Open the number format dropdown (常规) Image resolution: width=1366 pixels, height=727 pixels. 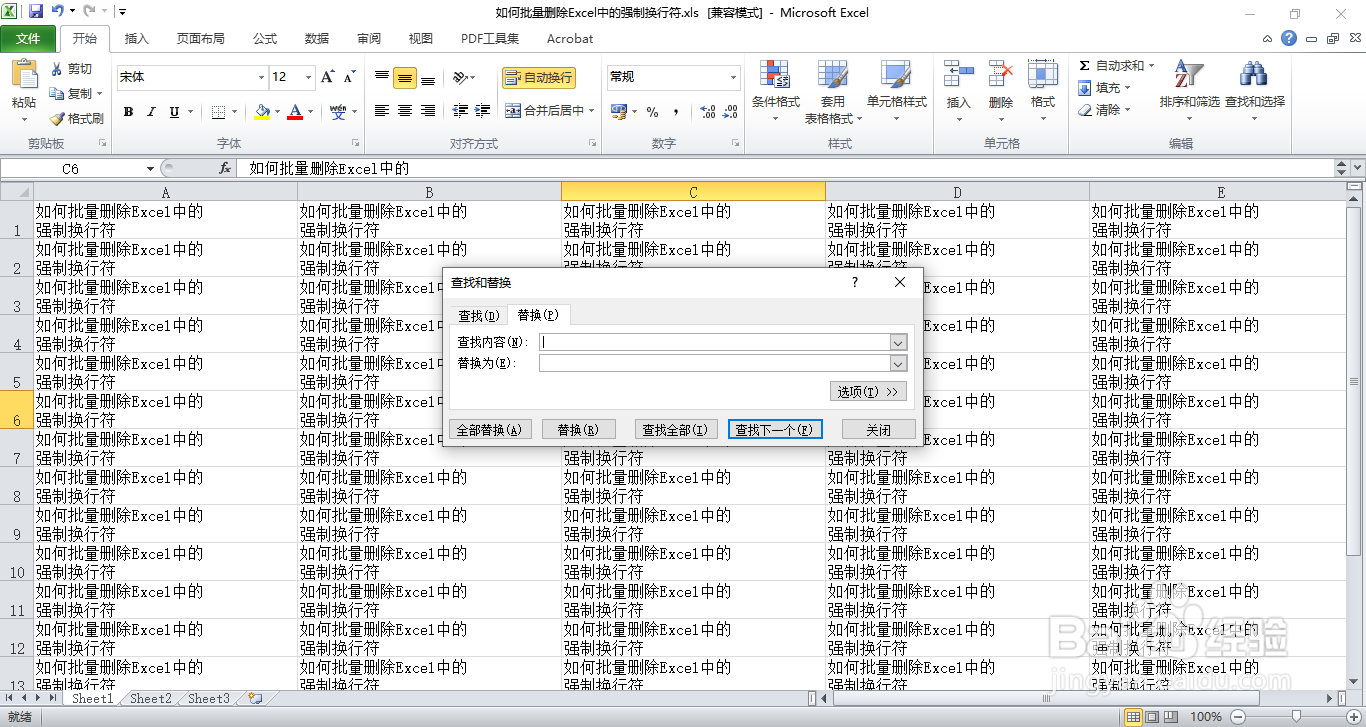click(733, 77)
